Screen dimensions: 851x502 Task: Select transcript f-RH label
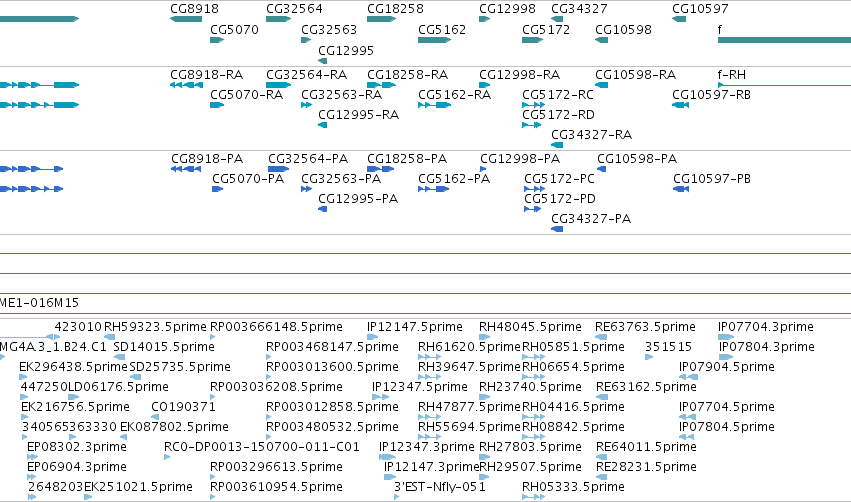732,75
